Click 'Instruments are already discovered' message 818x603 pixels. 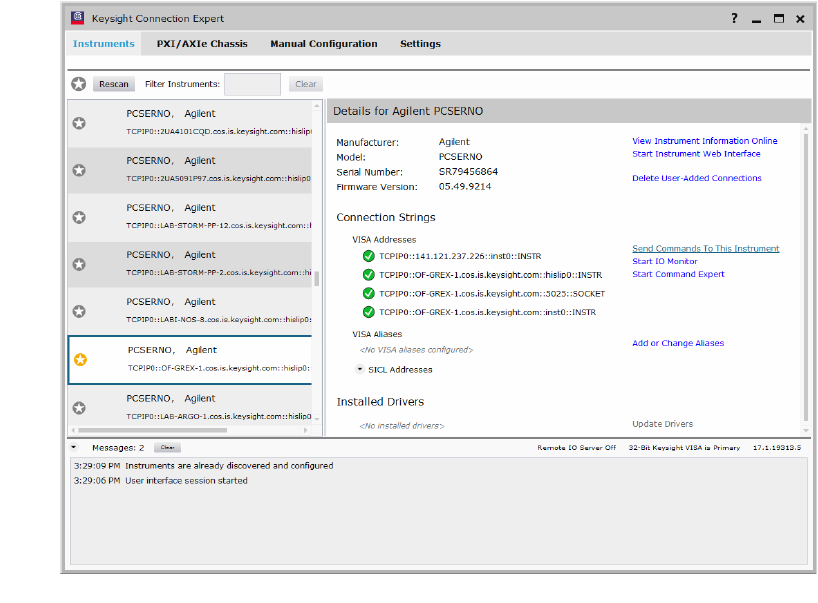(x=229, y=466)
